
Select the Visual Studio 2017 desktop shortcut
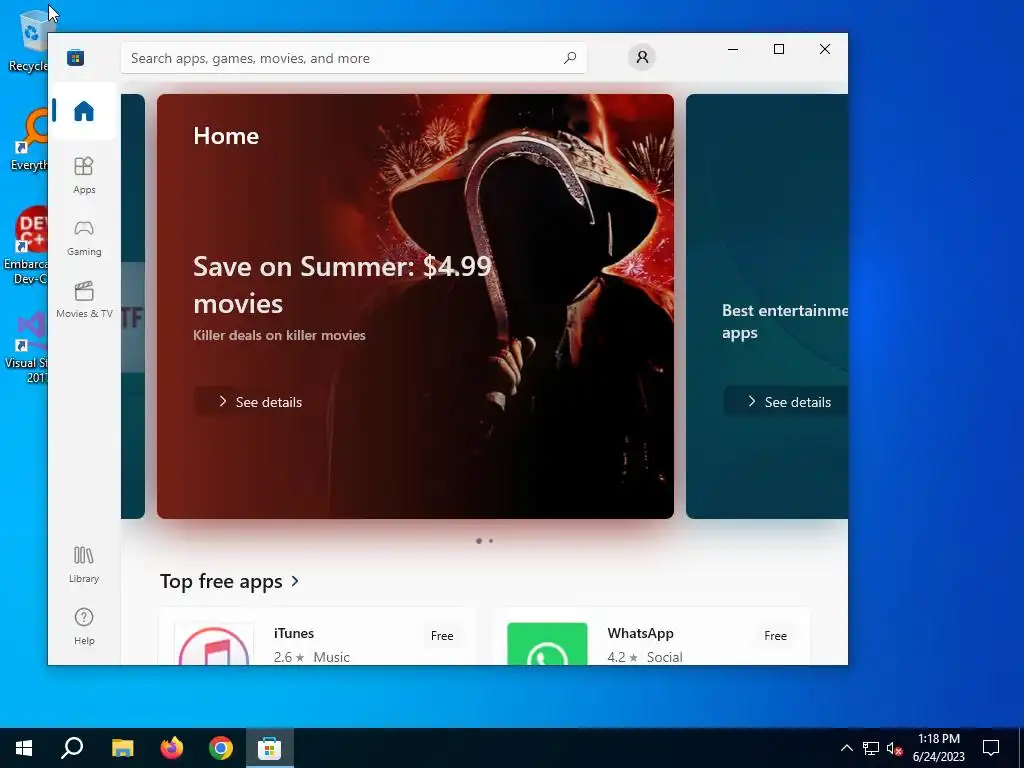(x=27, y=348)
